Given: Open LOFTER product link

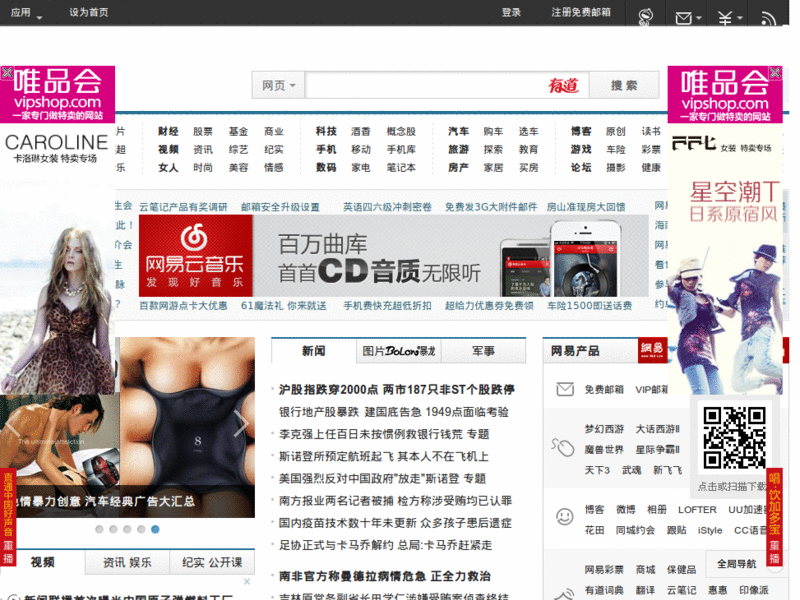Looking at the screenshot, I should point(697,510).
